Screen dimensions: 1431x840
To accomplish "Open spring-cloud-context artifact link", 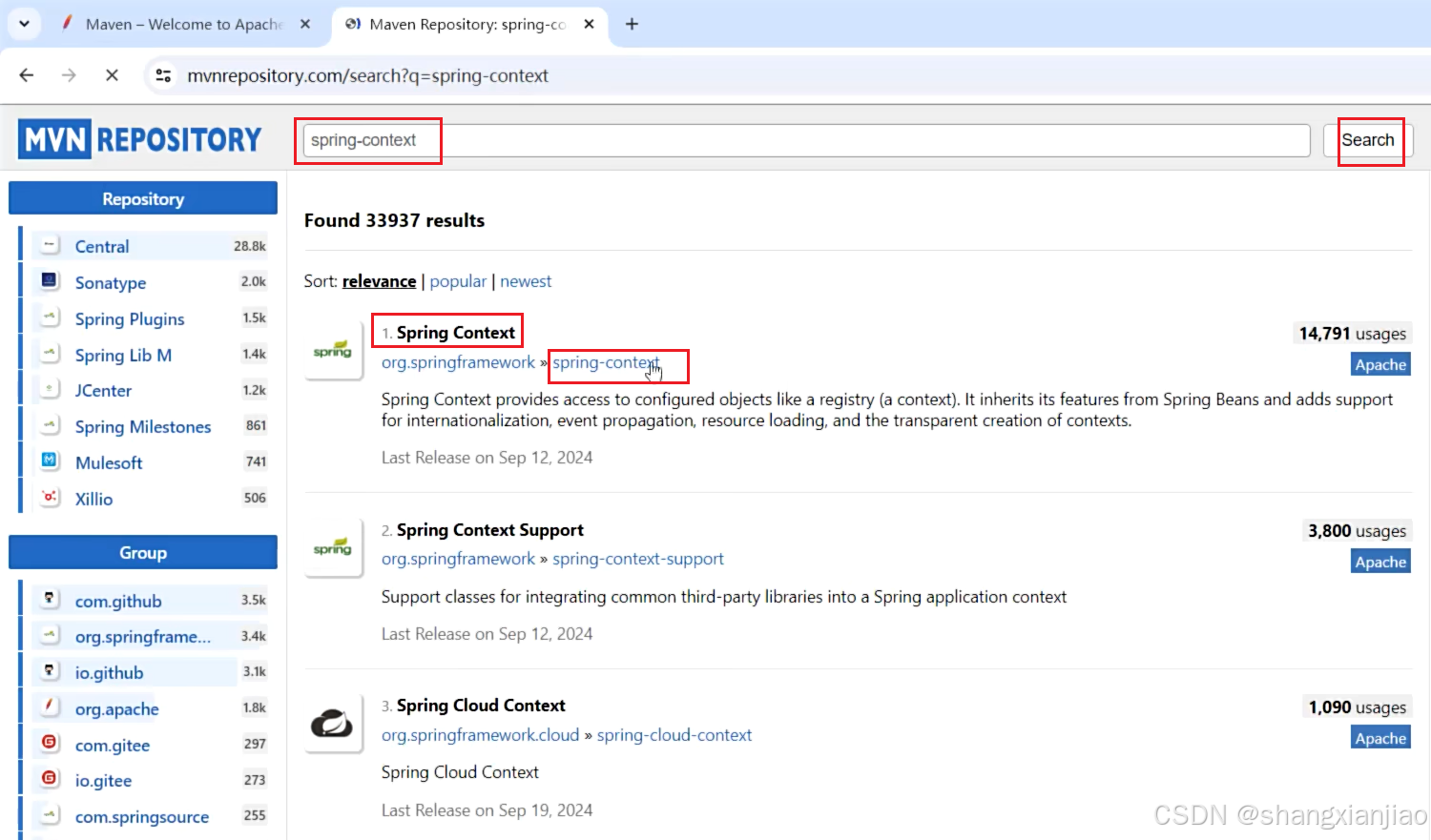I will (x=674, y=735).
